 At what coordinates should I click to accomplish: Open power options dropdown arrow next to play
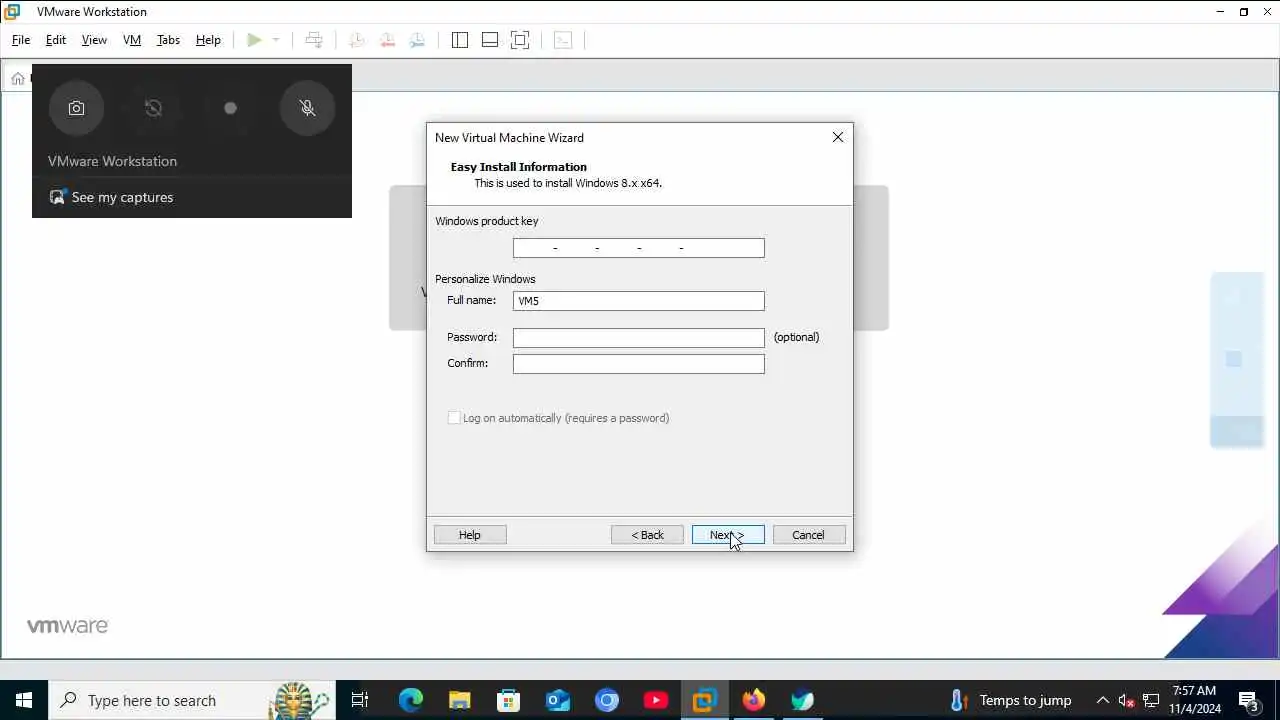276,40
